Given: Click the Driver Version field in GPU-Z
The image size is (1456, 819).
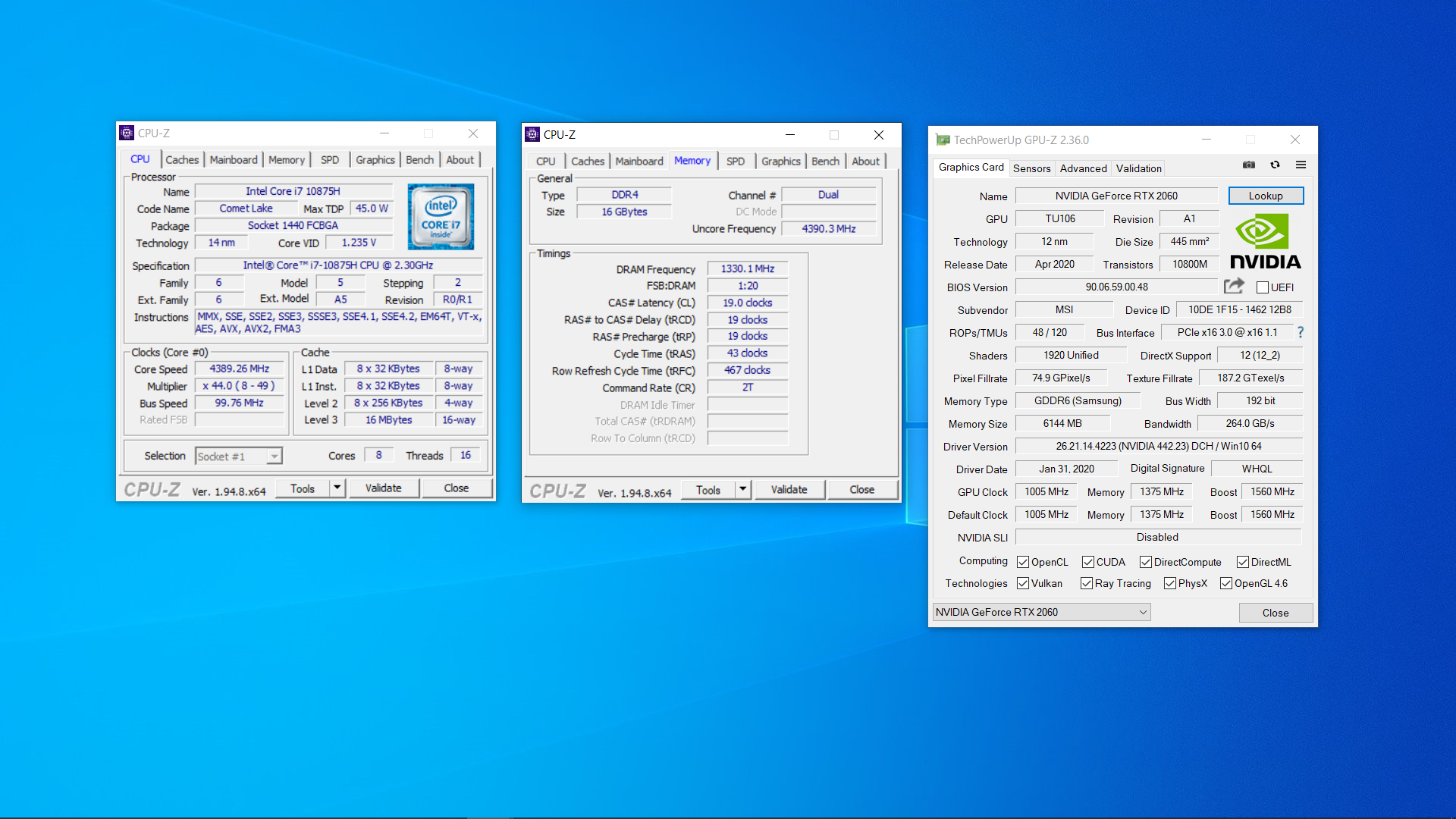Looking at the screenshot, I should click(1159, 446).
